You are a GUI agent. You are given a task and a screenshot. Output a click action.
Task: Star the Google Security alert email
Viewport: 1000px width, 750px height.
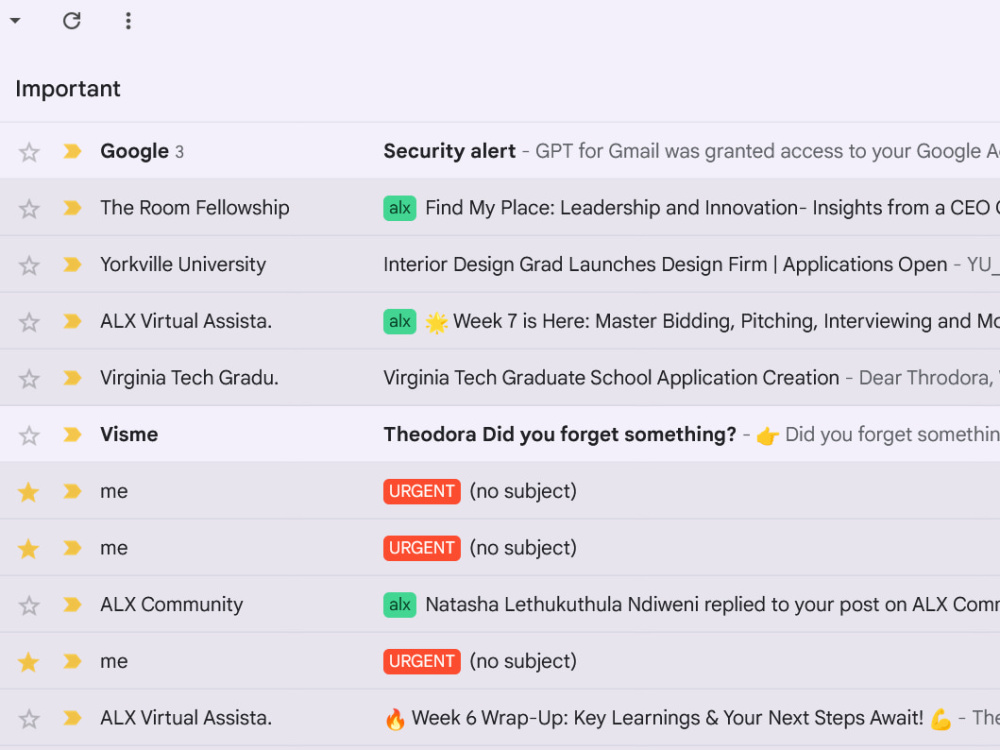[x=29, y=152]
